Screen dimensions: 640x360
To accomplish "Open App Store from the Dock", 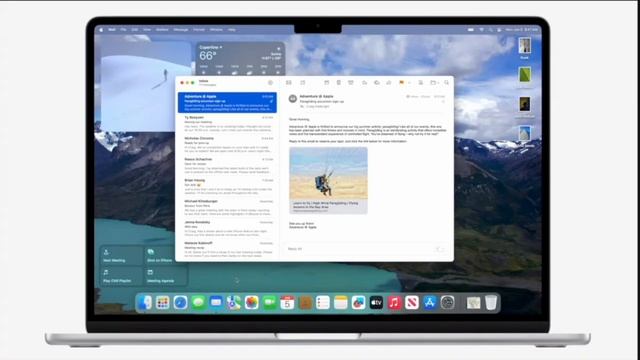I will point(430,302).
